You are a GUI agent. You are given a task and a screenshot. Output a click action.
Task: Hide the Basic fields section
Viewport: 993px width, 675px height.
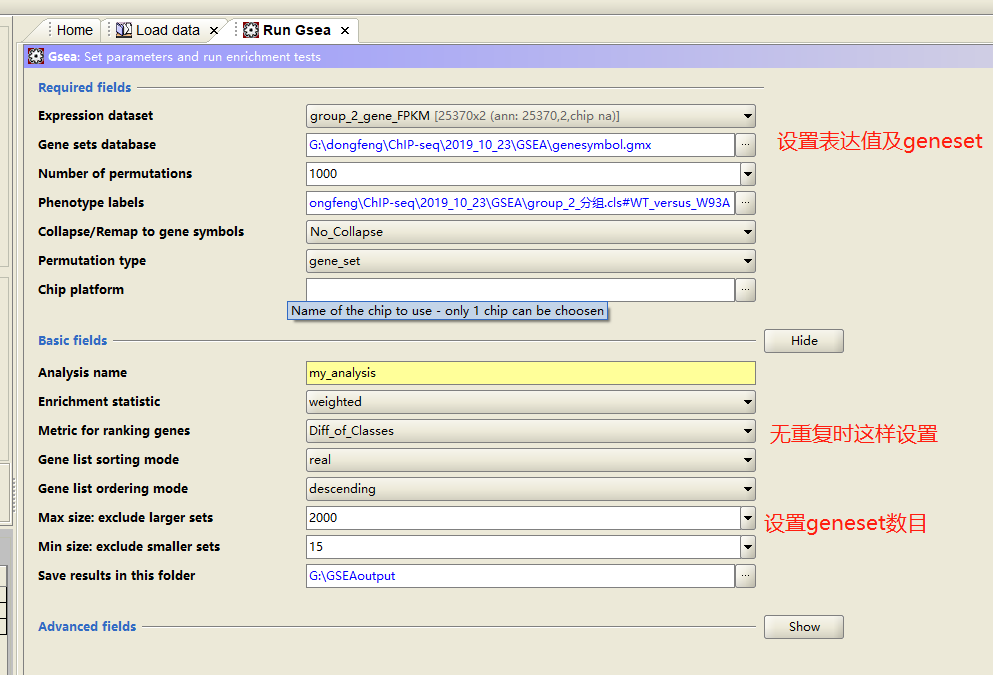(x=803, y=340)
